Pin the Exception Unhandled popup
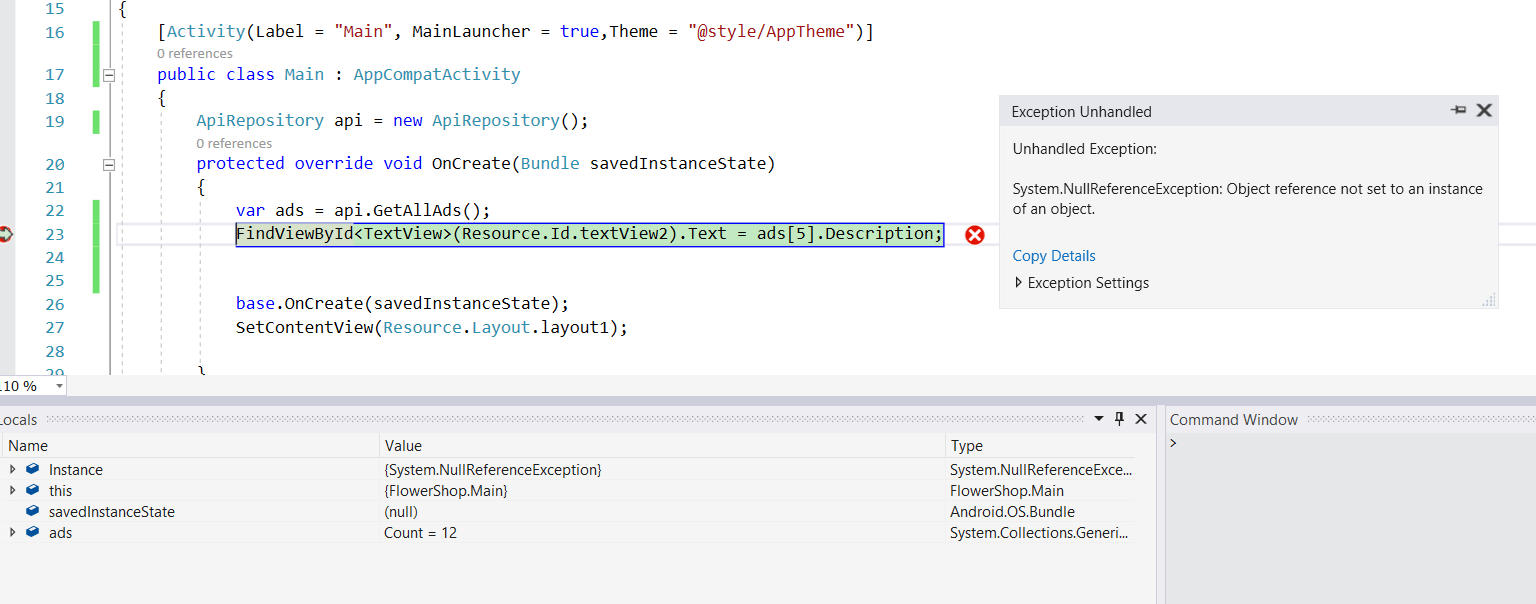The height and width of the screenshot is (604, 1536). click(1458, 111)
